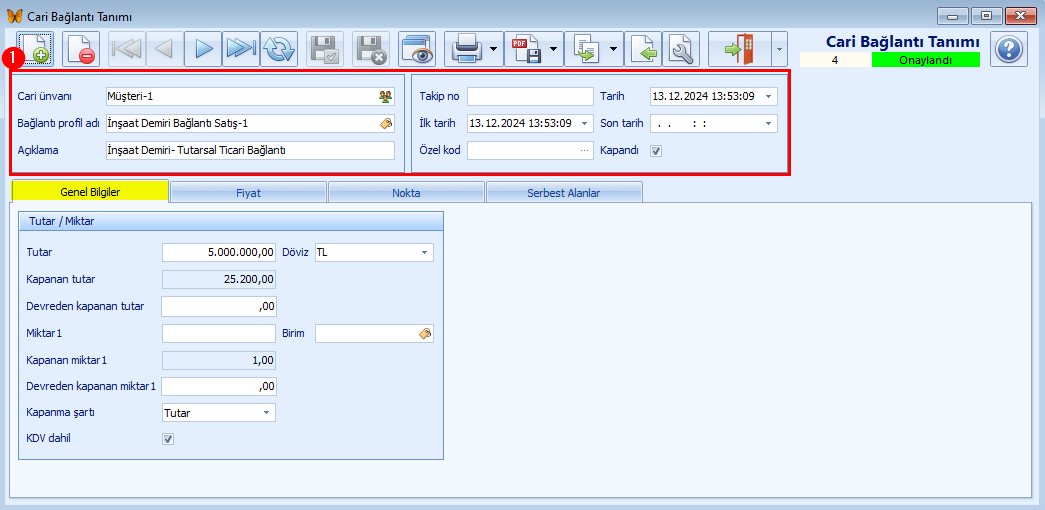1045x510 pixels.
Task: Click the copy/transfer document icon
Action: tap(585, 49)
